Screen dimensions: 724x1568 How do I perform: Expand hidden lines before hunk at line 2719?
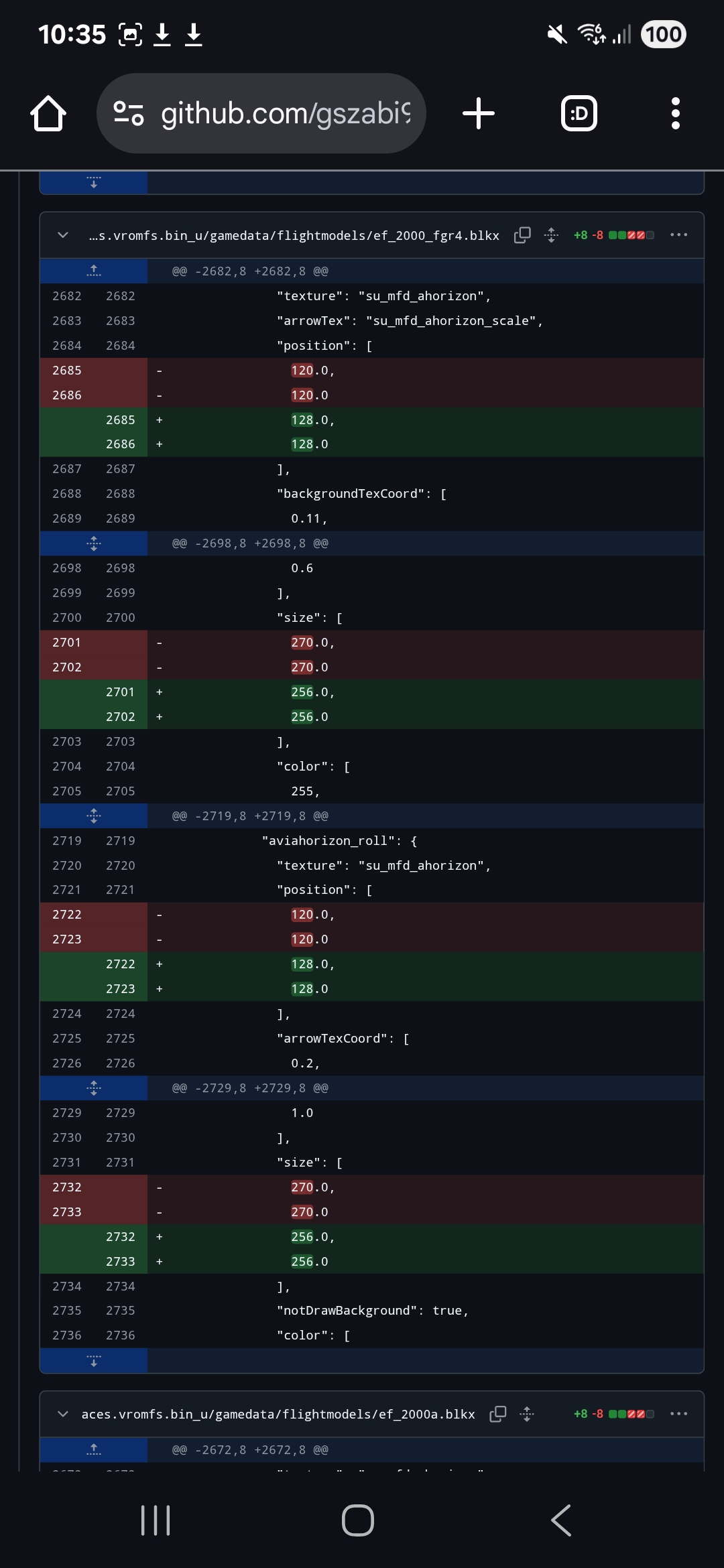point(94,816)
